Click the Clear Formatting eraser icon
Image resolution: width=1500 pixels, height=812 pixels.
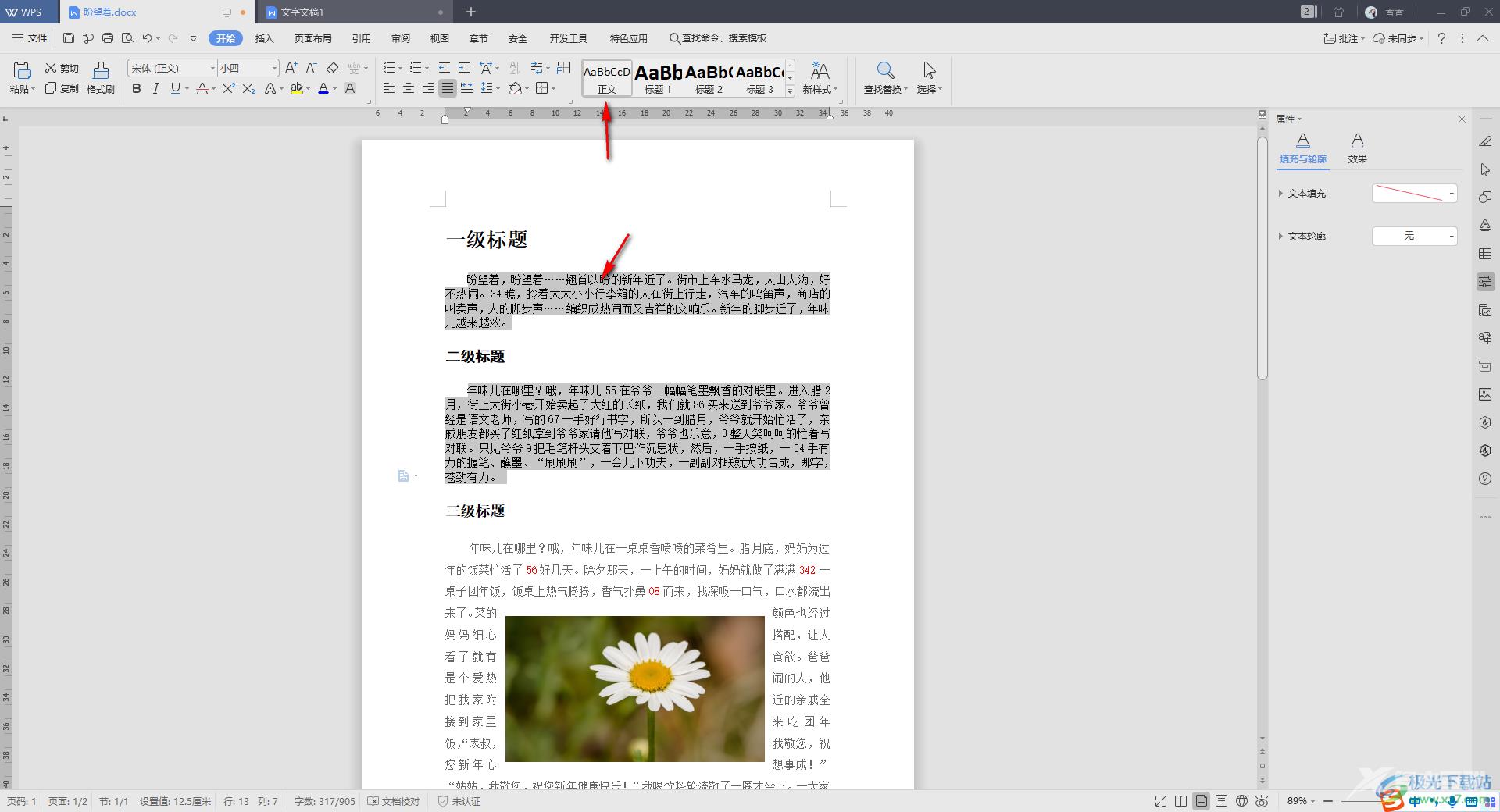coord(333,68)
